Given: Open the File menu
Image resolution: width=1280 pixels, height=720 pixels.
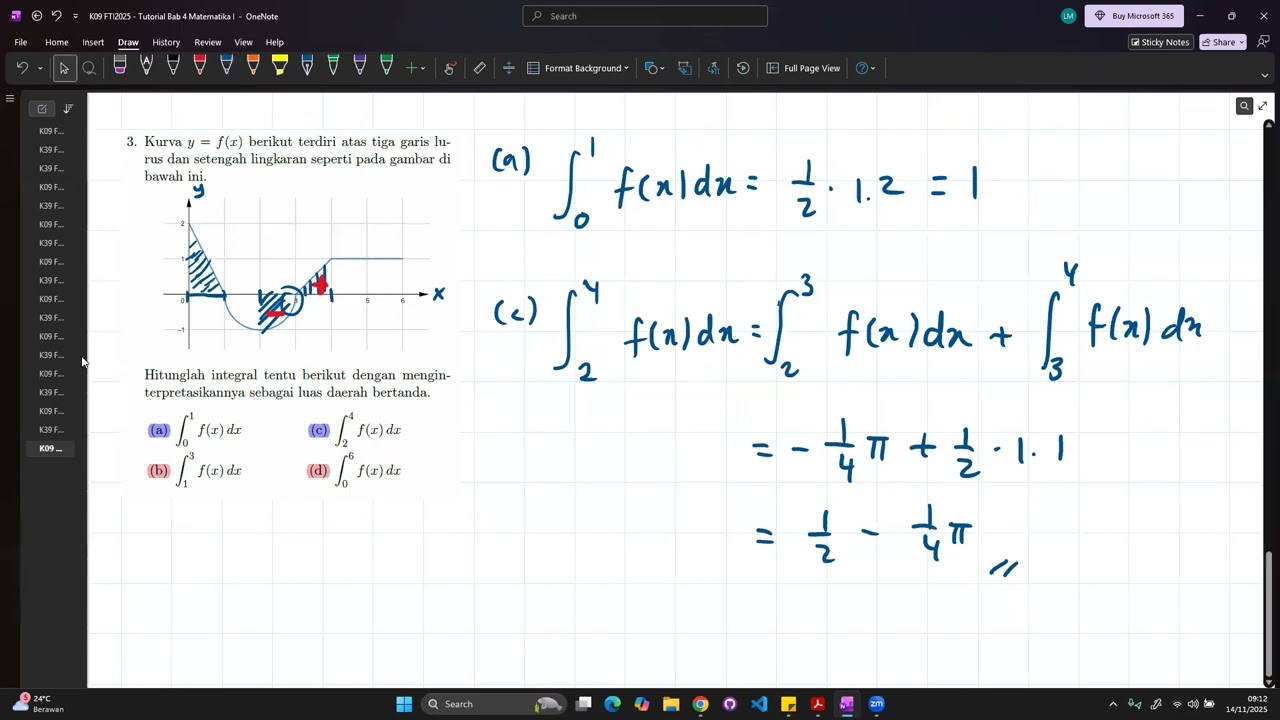Looking at the screenshot, I should (21, 42).
